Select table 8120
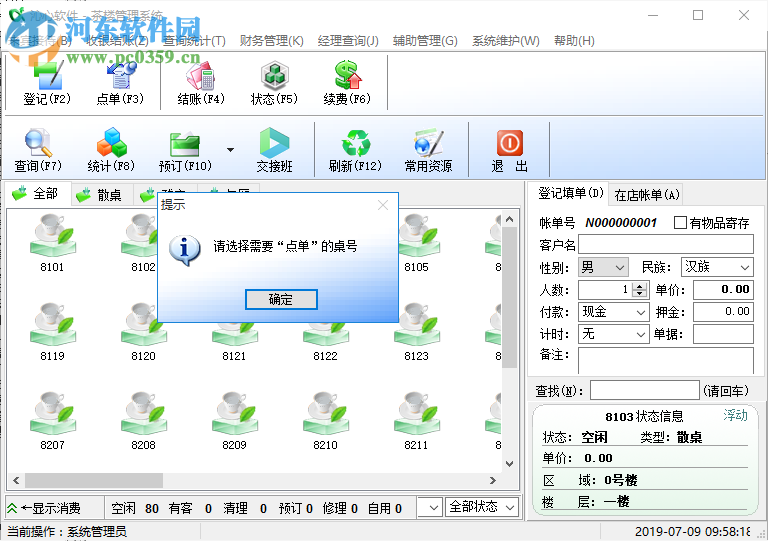The height and width of the screenshot is (541, 768). [x=144, y=332]
